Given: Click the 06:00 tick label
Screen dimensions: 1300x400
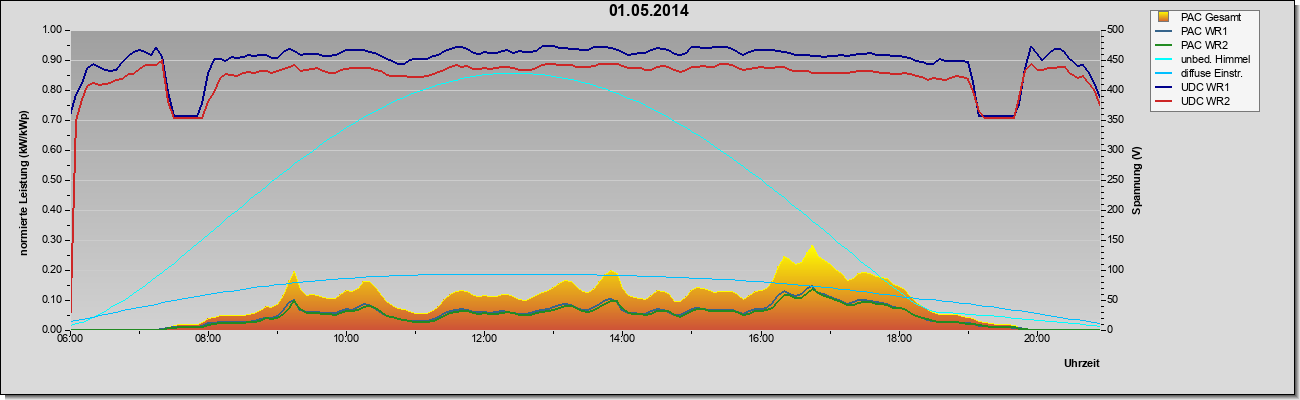Looking at the screenshot, I should (x=70, y=339).
